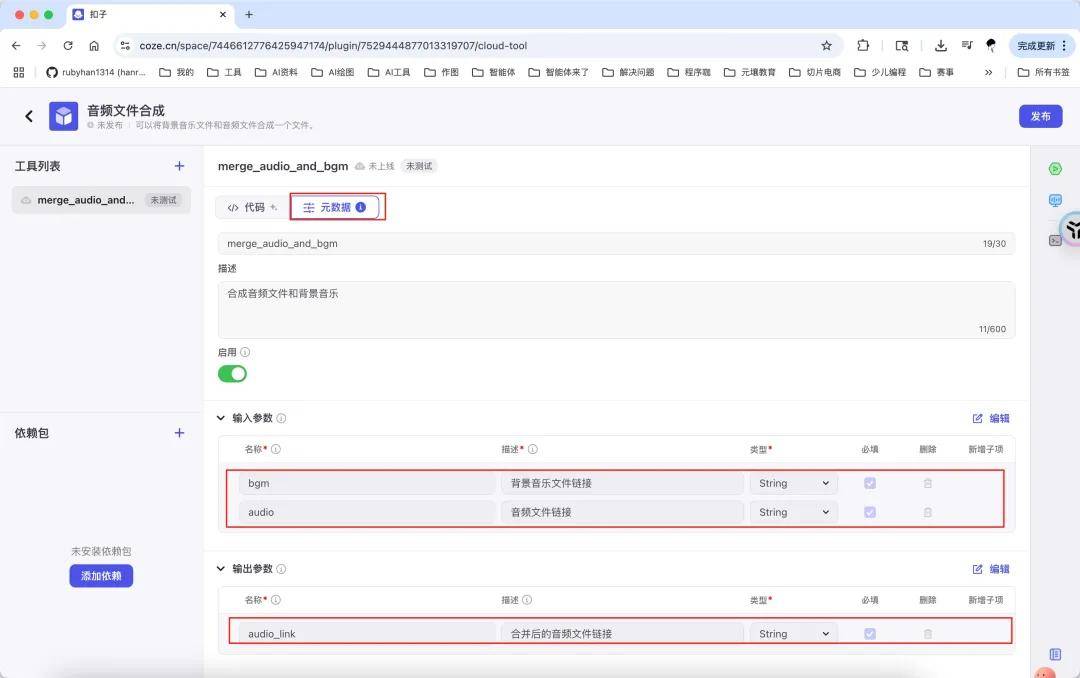
Task: Click the plus icon next to 依赖包
Action: (x=180, y=433)
